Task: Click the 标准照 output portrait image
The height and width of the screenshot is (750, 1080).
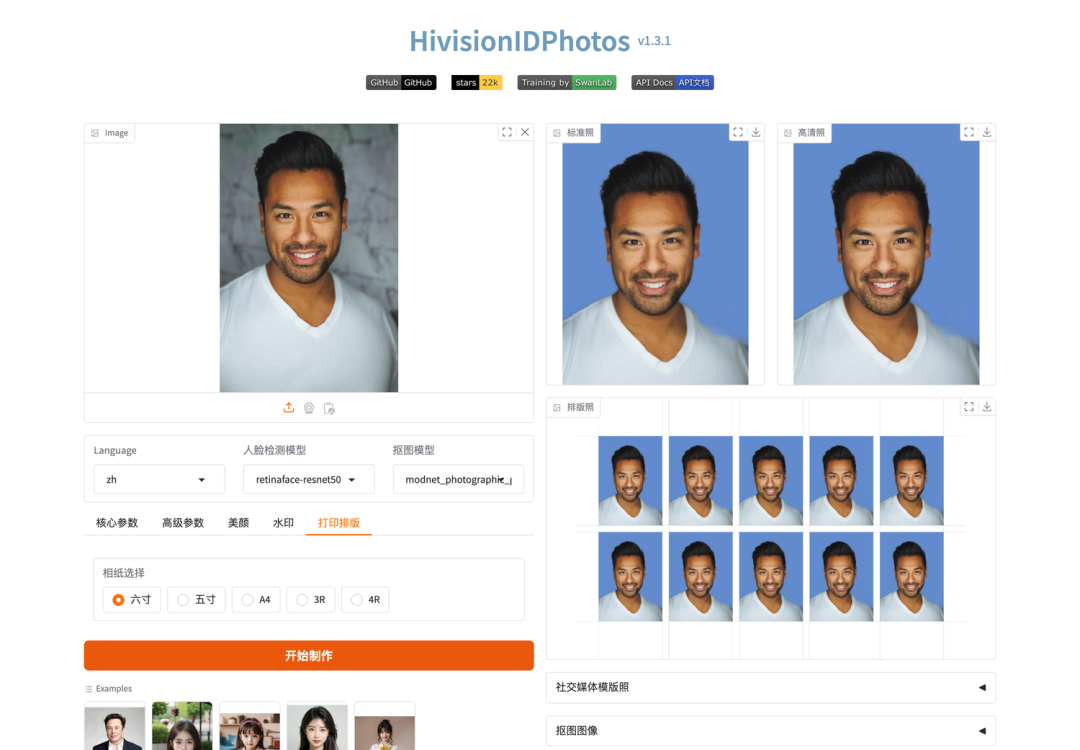Action: pyautogui.click(x=655, y=255)
